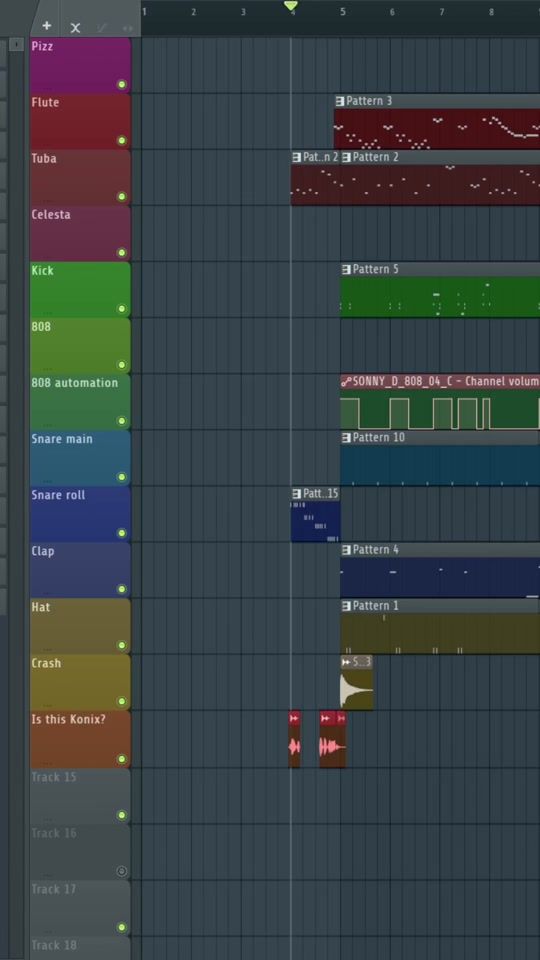Mute the Is this Konix? track
This screenshot has height=960, width=540.
coord(121,759)
